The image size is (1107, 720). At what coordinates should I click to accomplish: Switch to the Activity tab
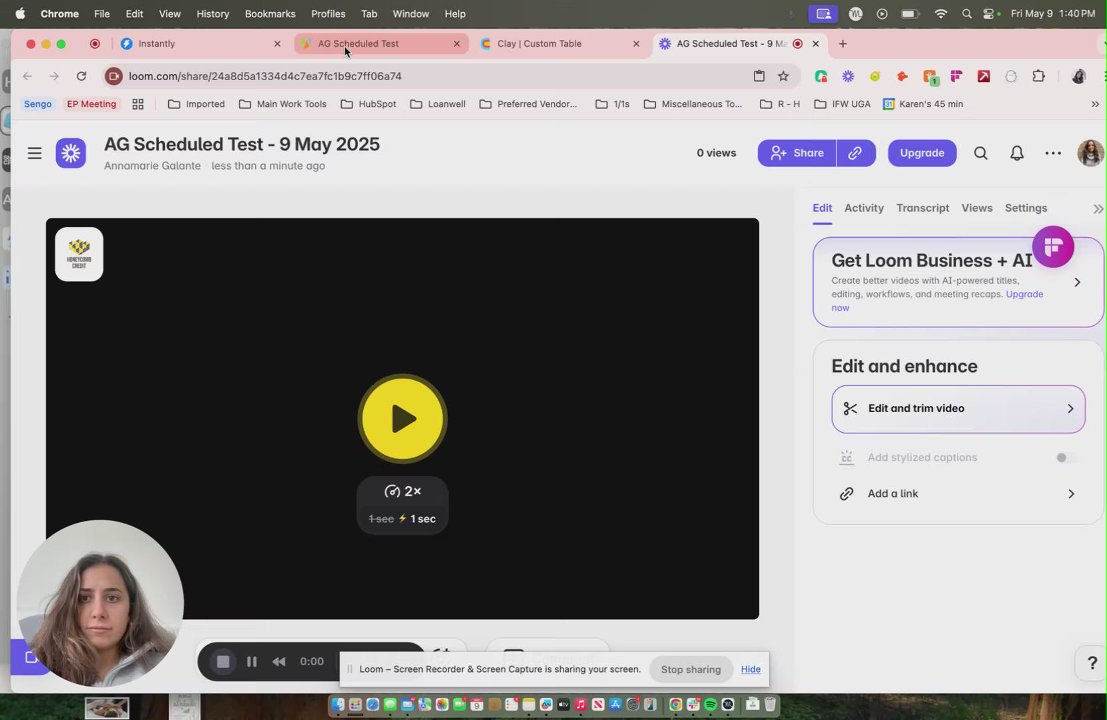click(863, 208)
